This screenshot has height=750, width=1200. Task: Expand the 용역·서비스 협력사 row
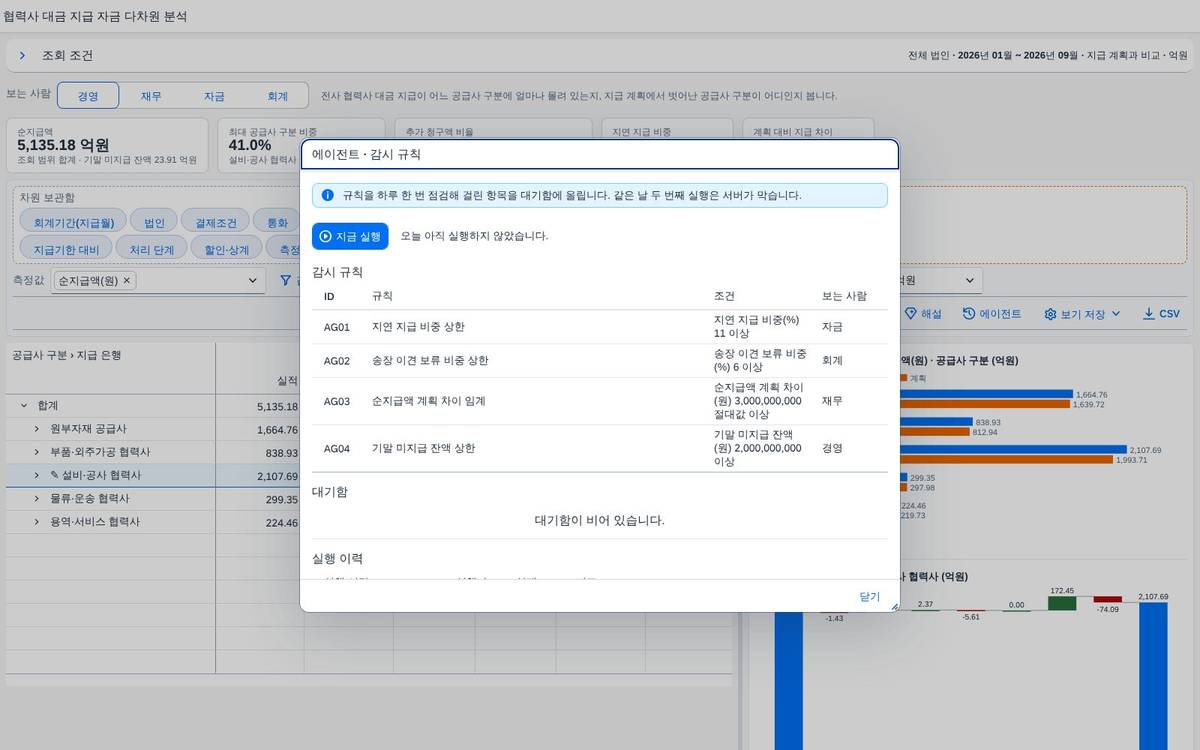pyautogui.click(x=37, y=522)
